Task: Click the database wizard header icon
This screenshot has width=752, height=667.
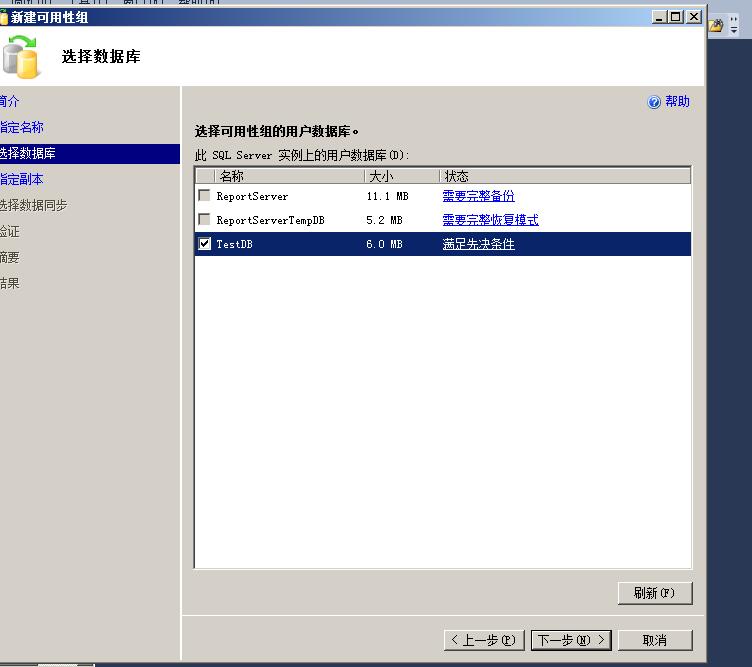Action: click(x=20, y=57)
